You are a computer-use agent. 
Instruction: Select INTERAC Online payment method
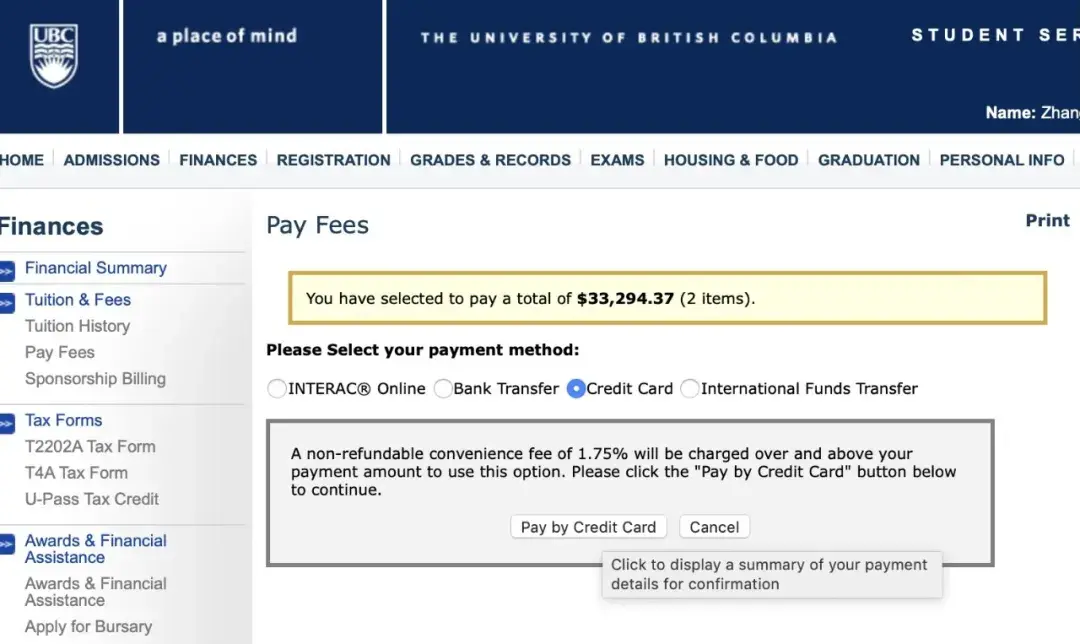[x=277, y=389]
